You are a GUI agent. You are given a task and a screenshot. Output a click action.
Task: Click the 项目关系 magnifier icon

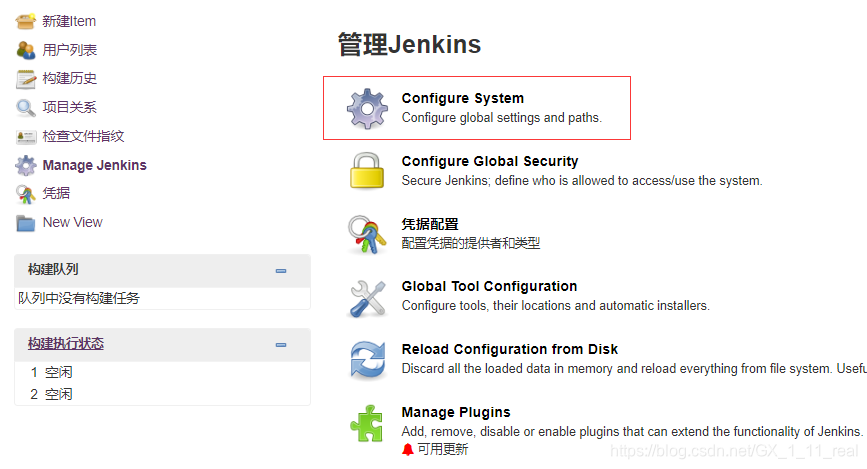click(25, 108)
